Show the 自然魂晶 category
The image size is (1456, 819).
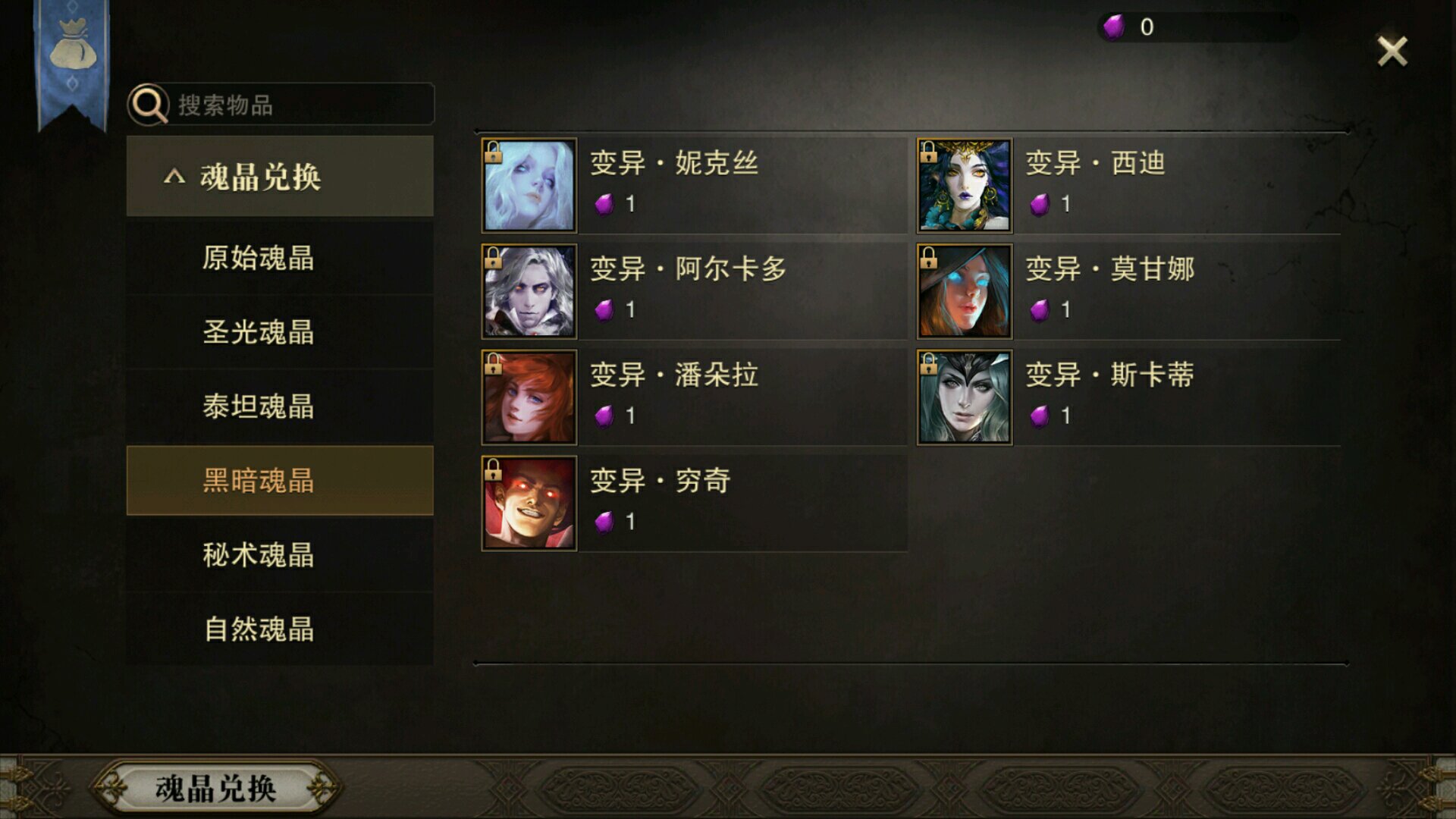280,629
